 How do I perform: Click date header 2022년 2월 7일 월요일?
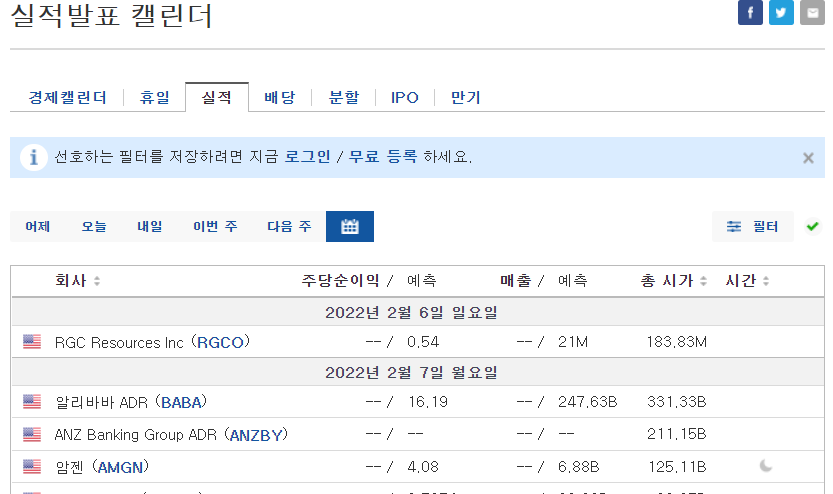pyautogui.click(x=411, y=372)
